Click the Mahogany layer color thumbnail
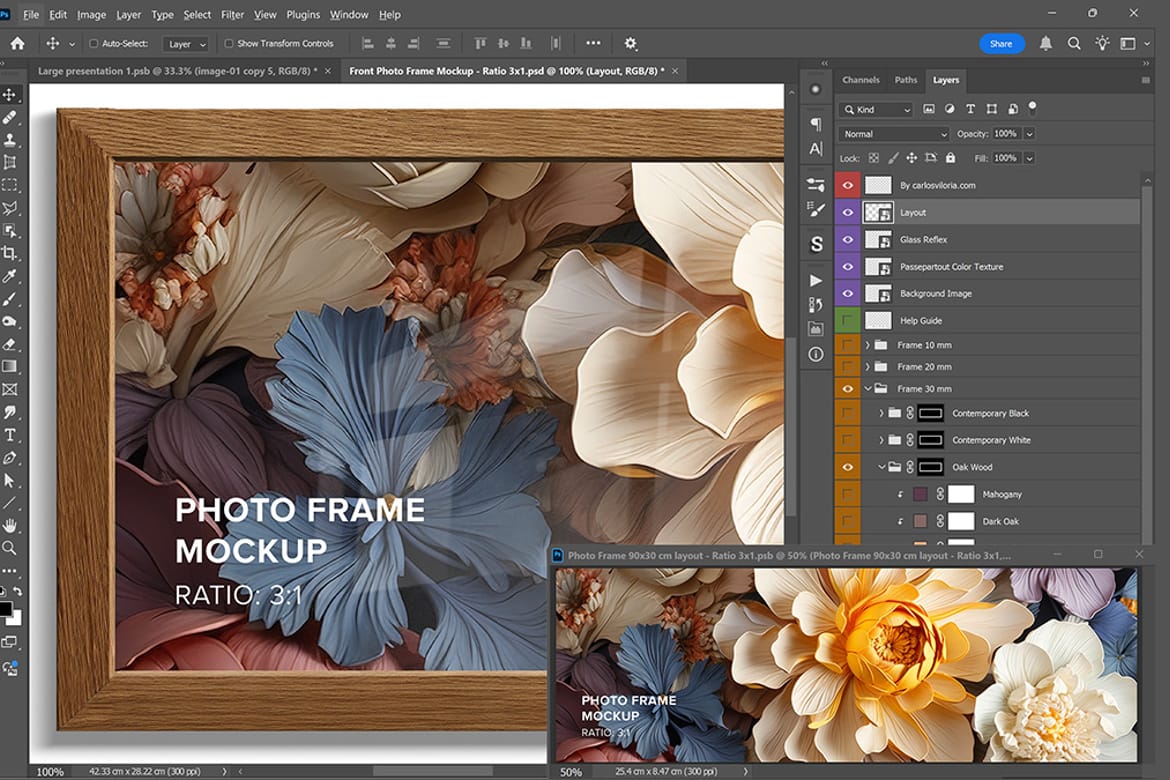The image size is (1170, 780). tap(920, 494)
